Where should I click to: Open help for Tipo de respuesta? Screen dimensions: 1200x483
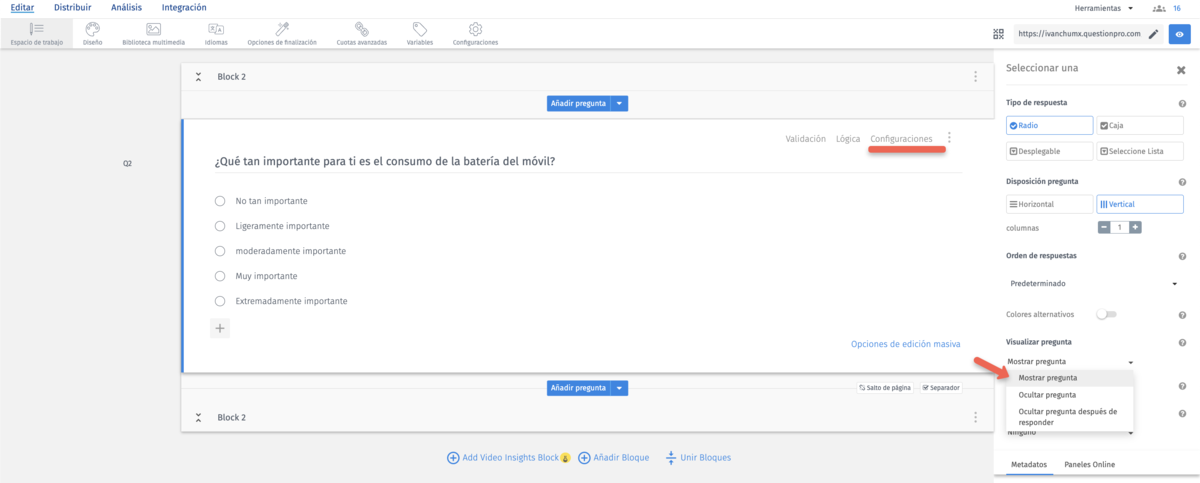pyautogui.click(x=1183, y=104)
